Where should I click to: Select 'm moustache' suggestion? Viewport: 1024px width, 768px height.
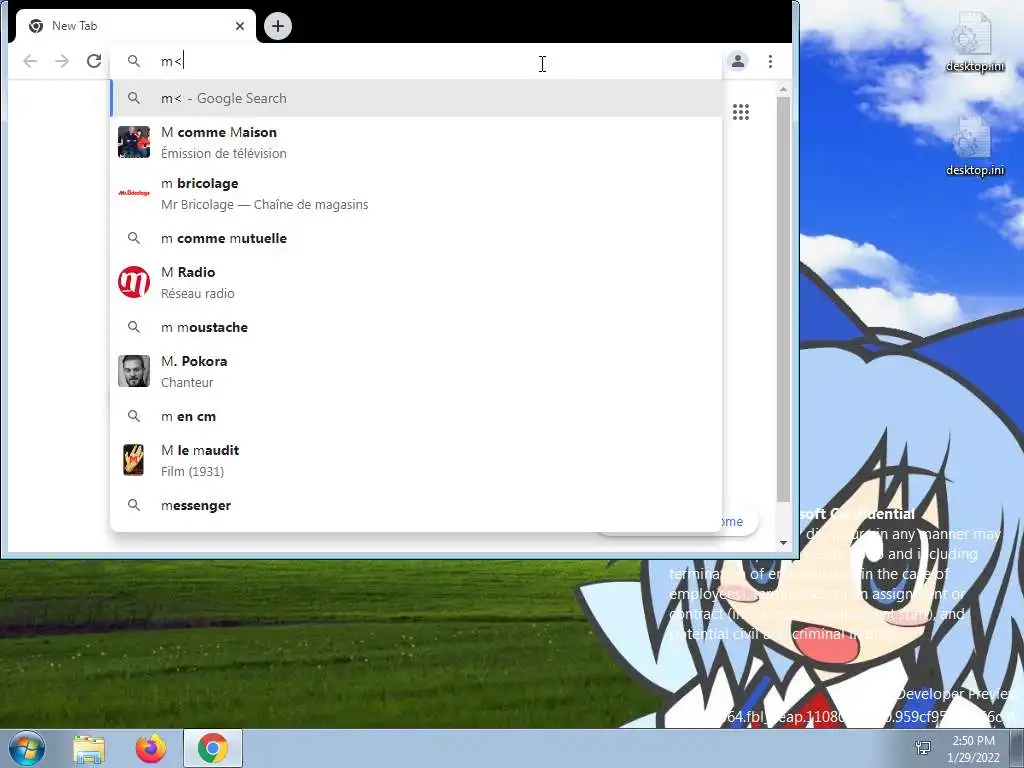[417, 327]
